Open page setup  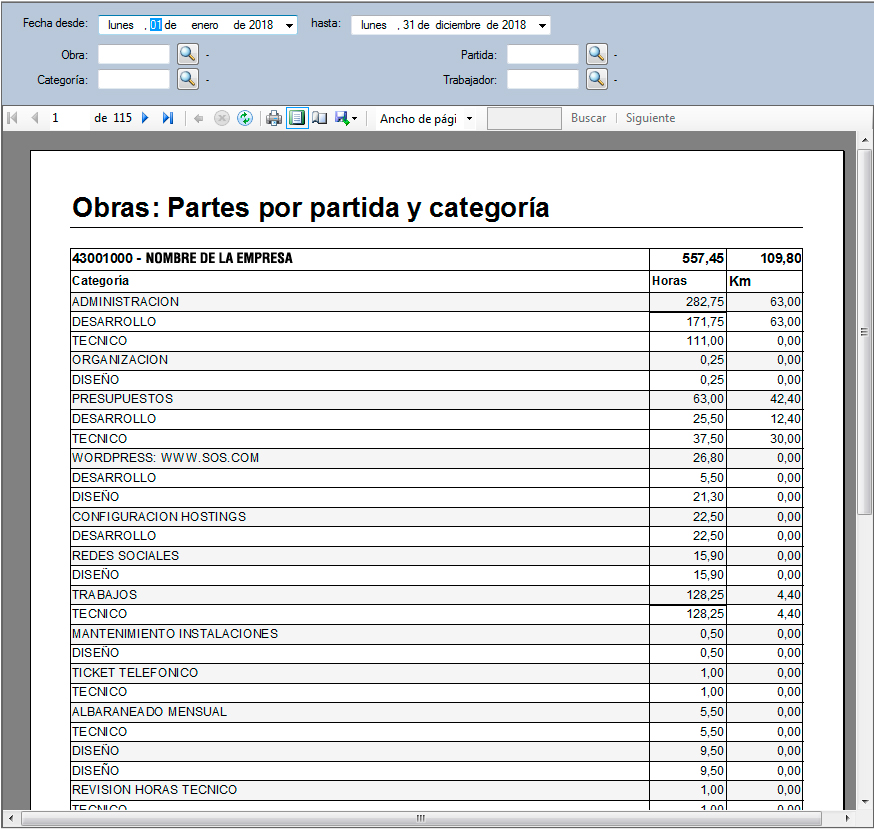(319, 118)
